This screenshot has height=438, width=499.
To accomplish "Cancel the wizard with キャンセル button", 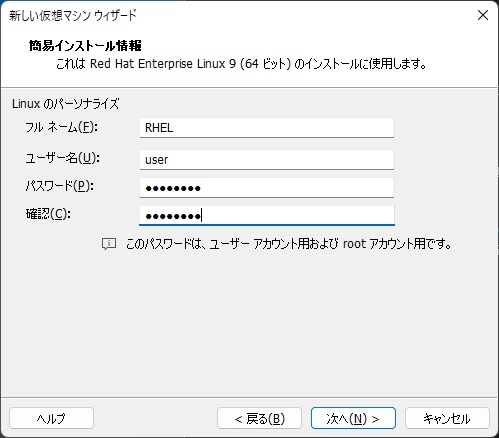I will coord(447,418).
